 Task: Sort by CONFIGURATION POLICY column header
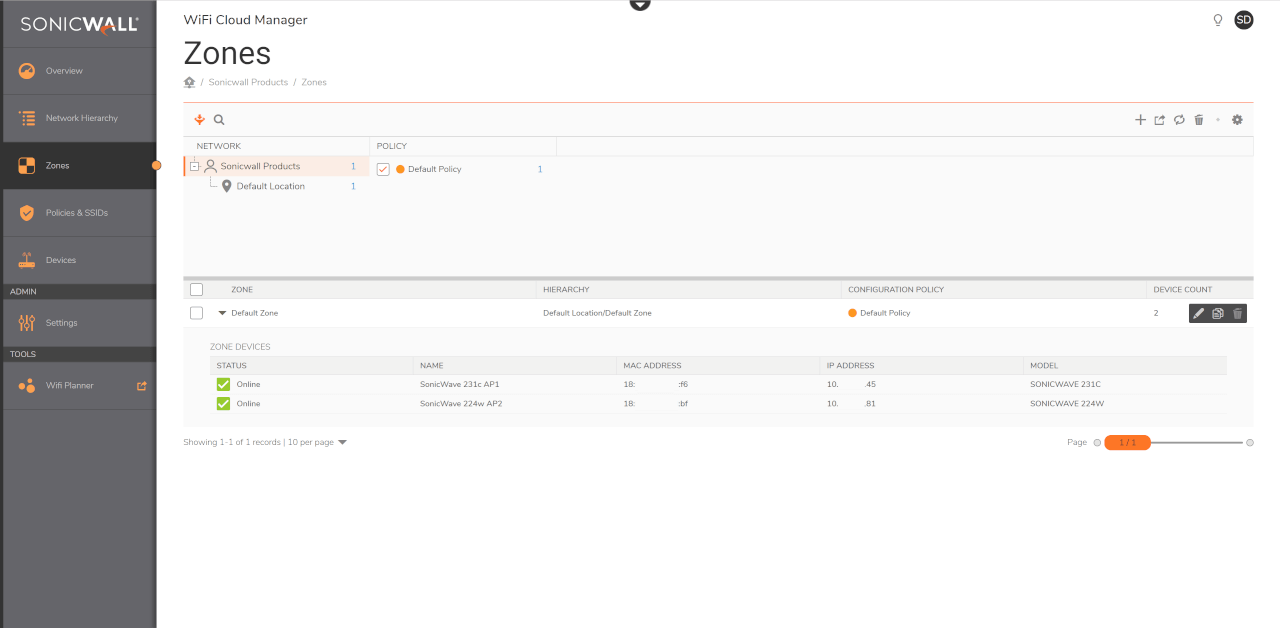[x=896, y=290]
